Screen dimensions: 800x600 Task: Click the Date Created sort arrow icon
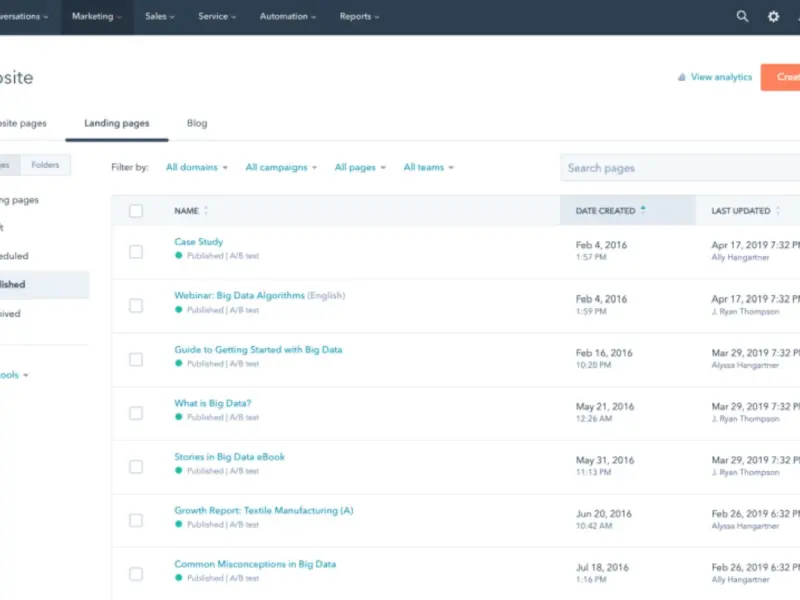pos(643,210)
